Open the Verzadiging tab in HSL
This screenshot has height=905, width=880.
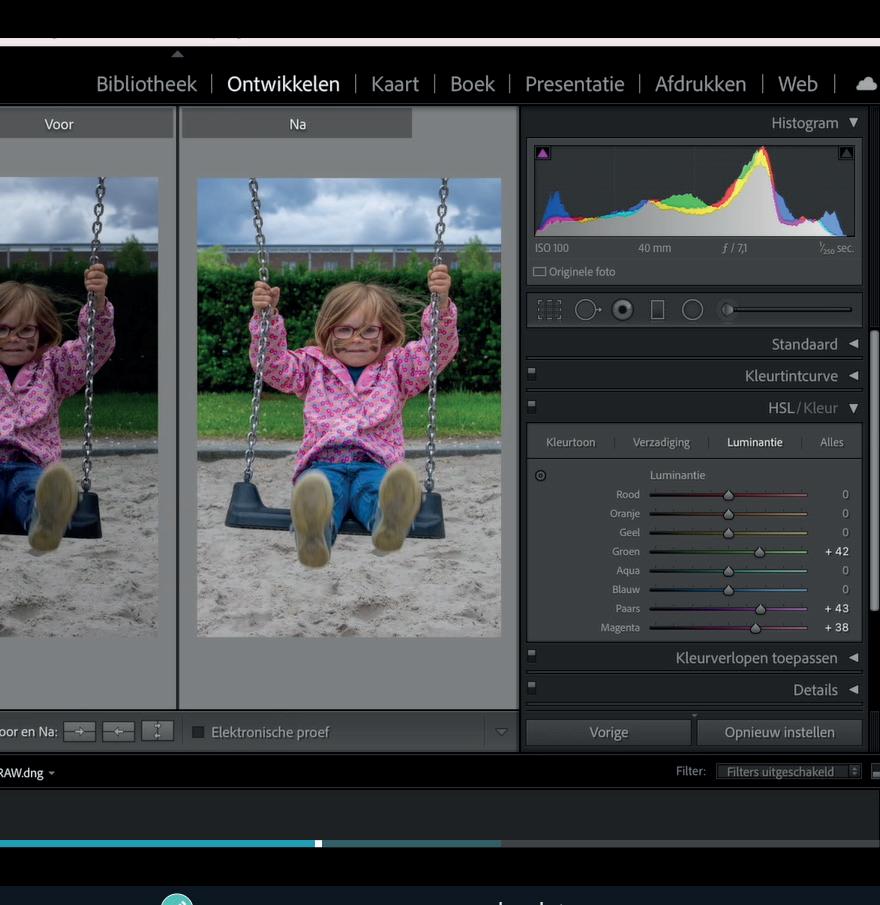coord(661,442)
